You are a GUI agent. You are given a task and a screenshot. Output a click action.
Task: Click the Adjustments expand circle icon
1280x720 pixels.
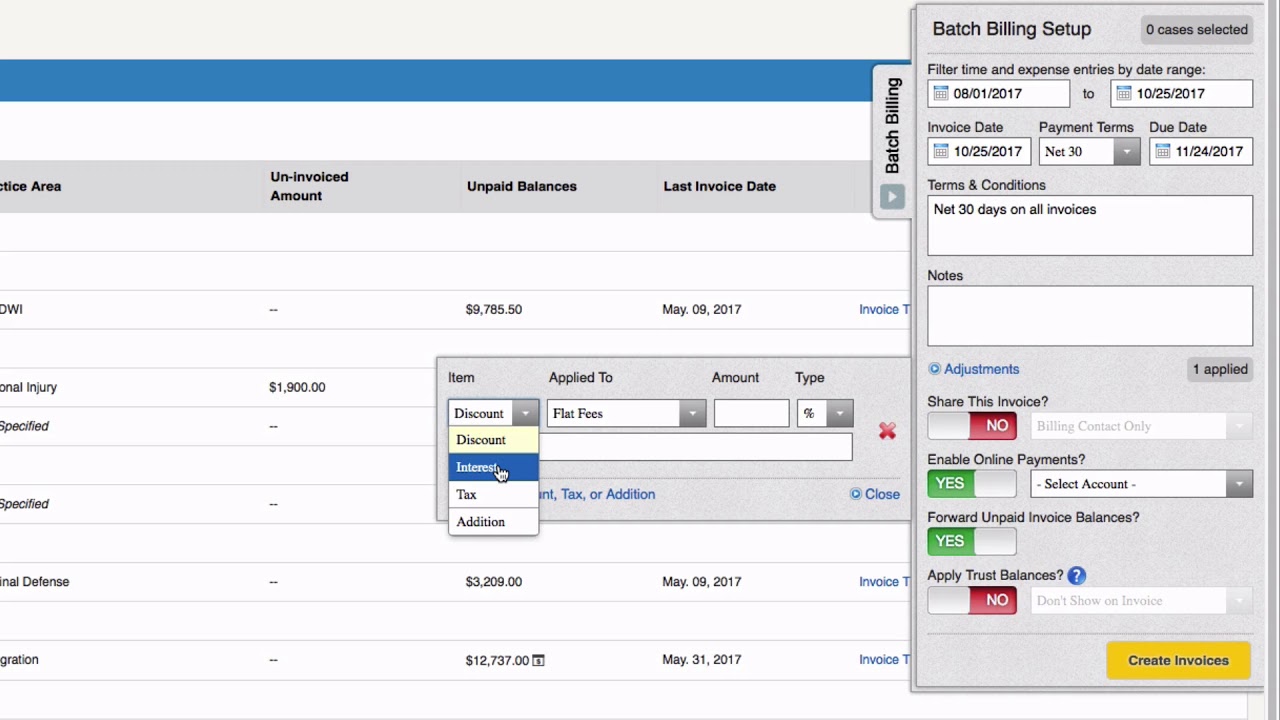[x=935, y=369]
